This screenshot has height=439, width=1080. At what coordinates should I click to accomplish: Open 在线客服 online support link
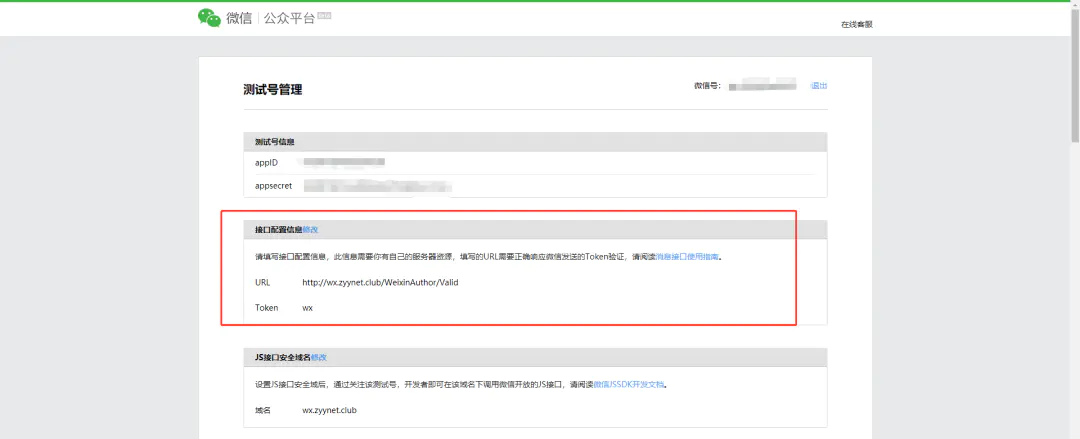857,25
